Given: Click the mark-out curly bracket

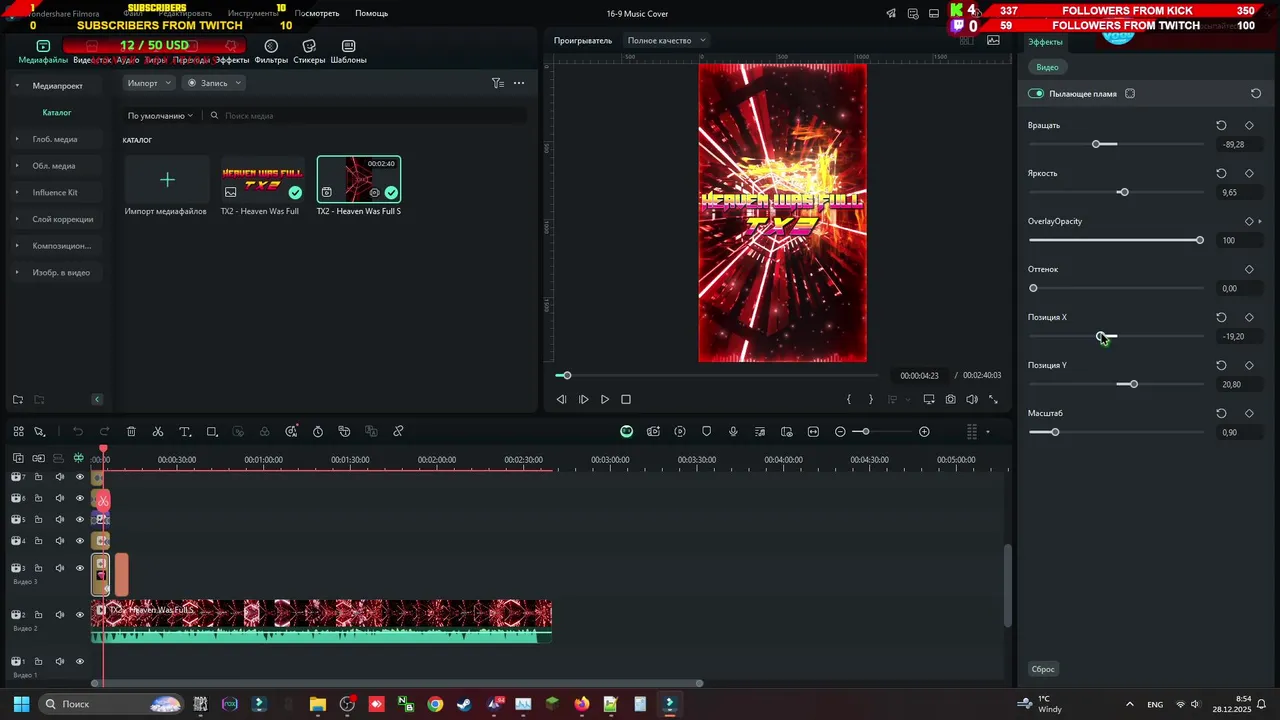Looking at the screenshot, I should tap(870, 399).
